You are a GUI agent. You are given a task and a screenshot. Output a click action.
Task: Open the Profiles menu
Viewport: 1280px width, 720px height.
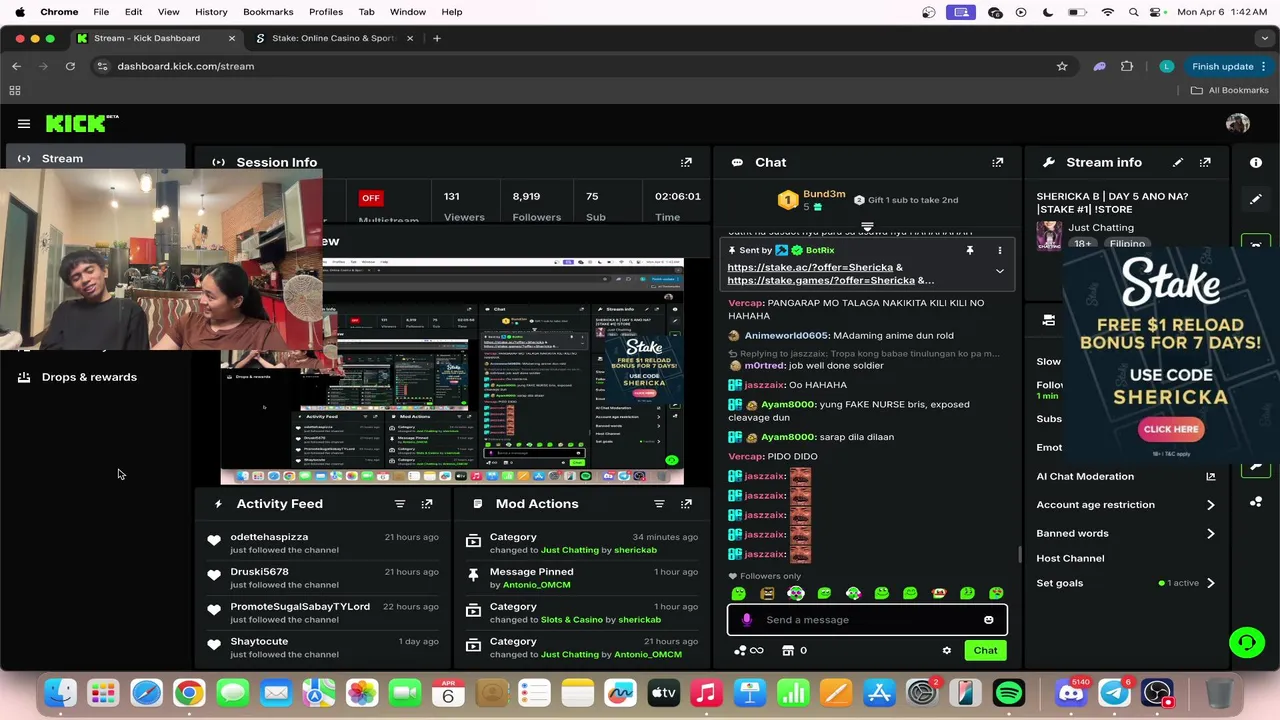pyautogui.click(x=326, y=12)
